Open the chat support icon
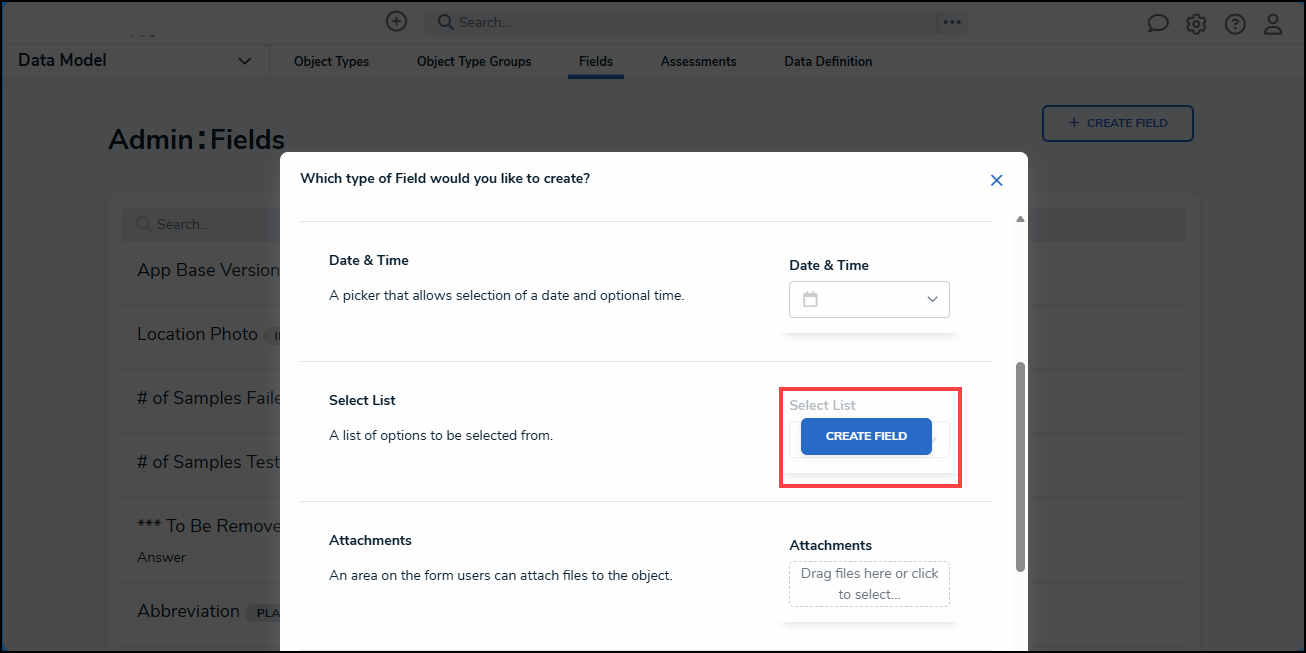The width and height of the screenshot is (1306, 653). (1157, 22)
